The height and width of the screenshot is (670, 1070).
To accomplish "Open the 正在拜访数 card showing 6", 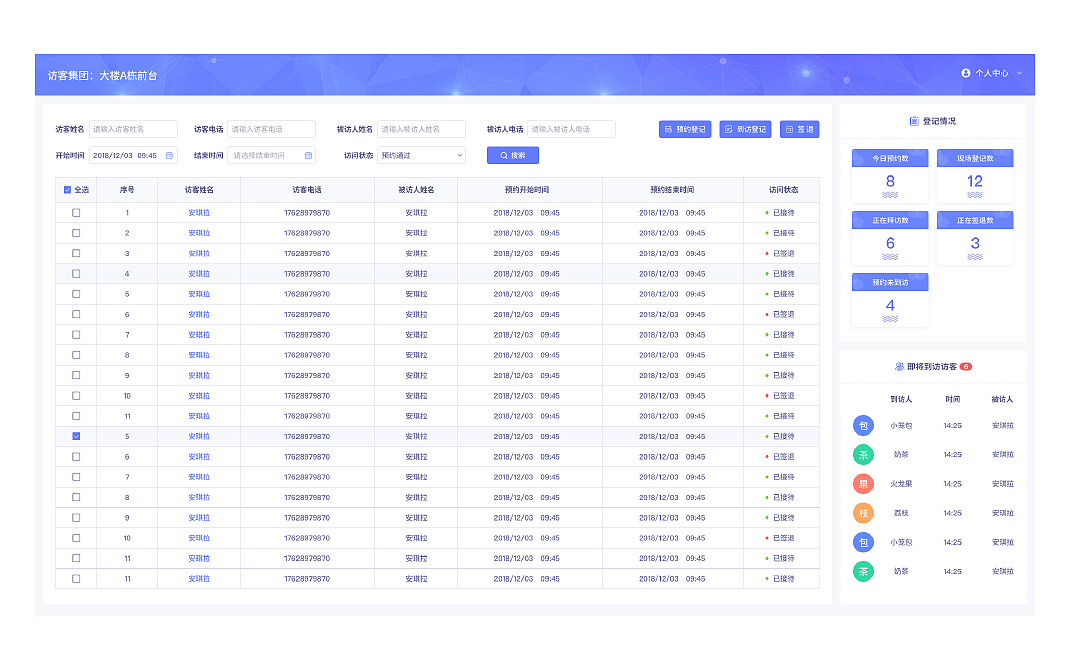I will pos(890,238).
